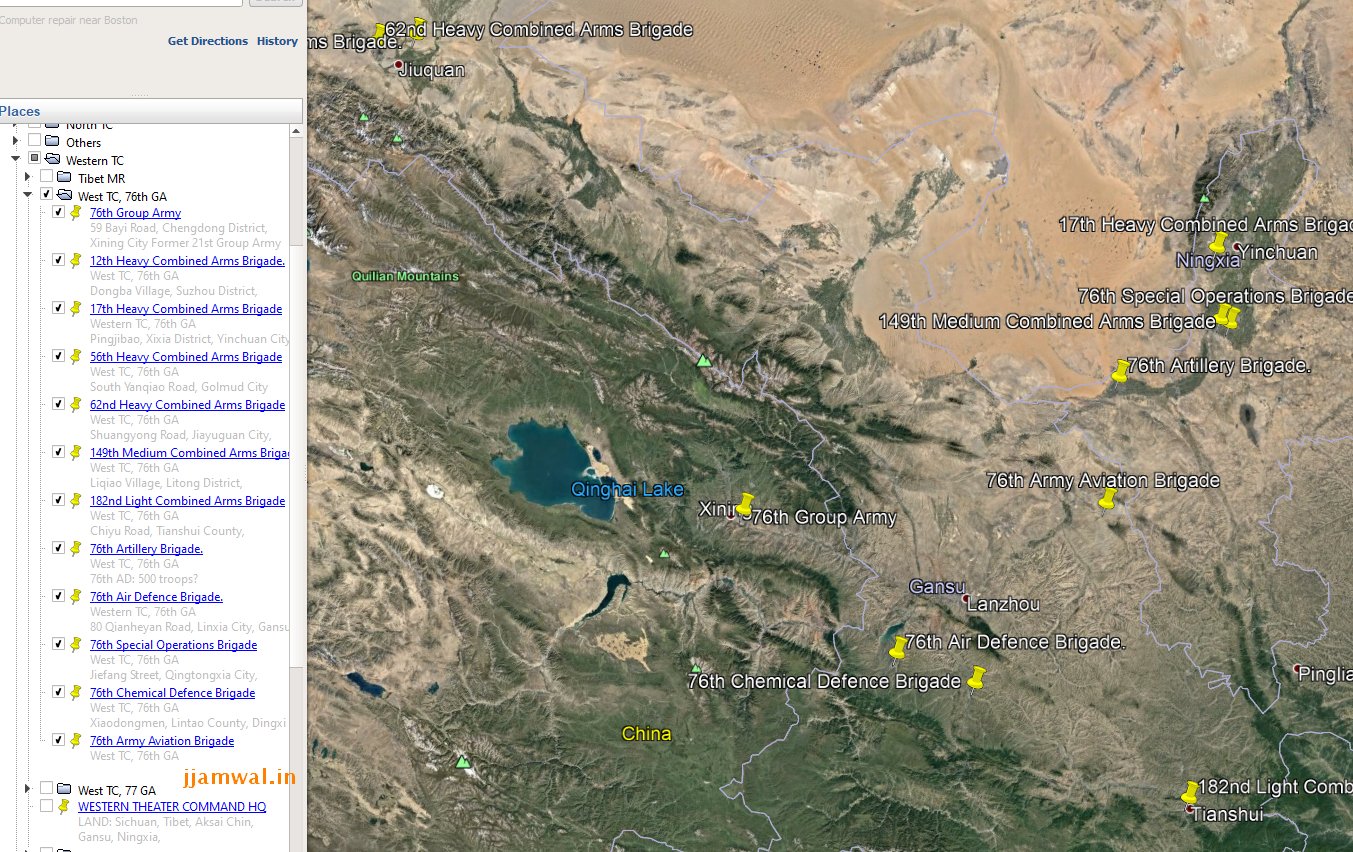Click the Qinghai Lake label on map

click(x=627, y=489)
